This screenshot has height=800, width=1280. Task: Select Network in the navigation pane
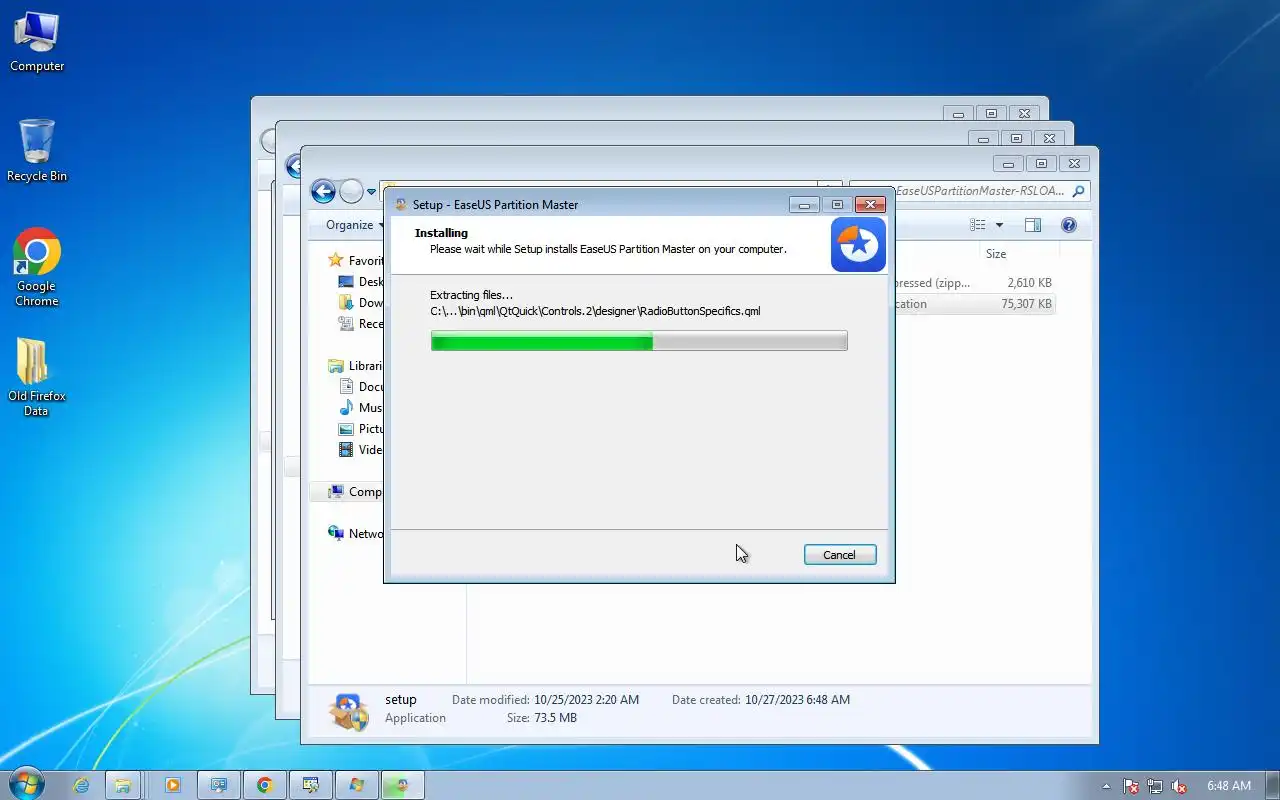[x=357, y=534]
